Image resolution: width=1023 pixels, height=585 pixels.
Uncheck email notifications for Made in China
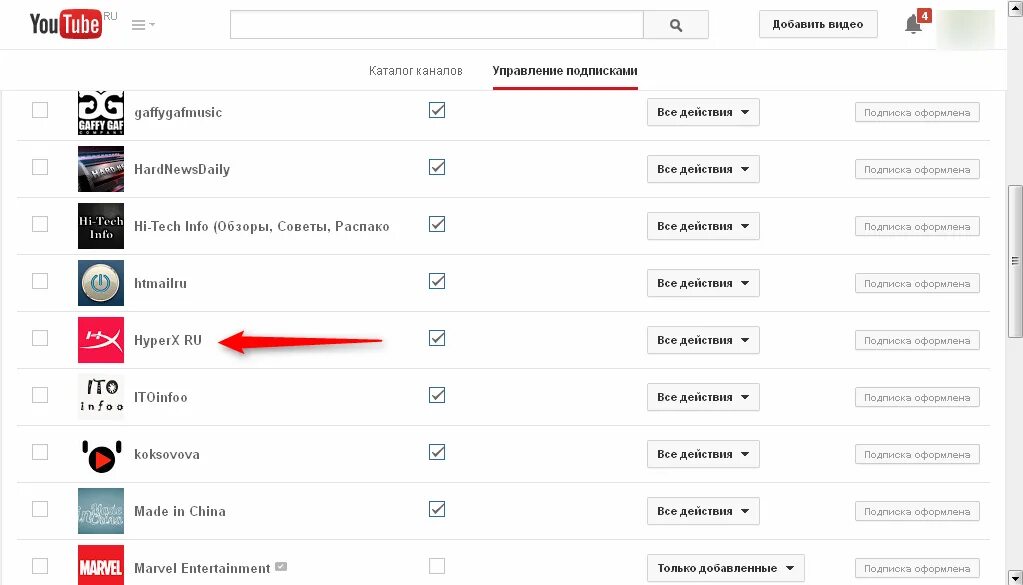click(x=437, y=509)
